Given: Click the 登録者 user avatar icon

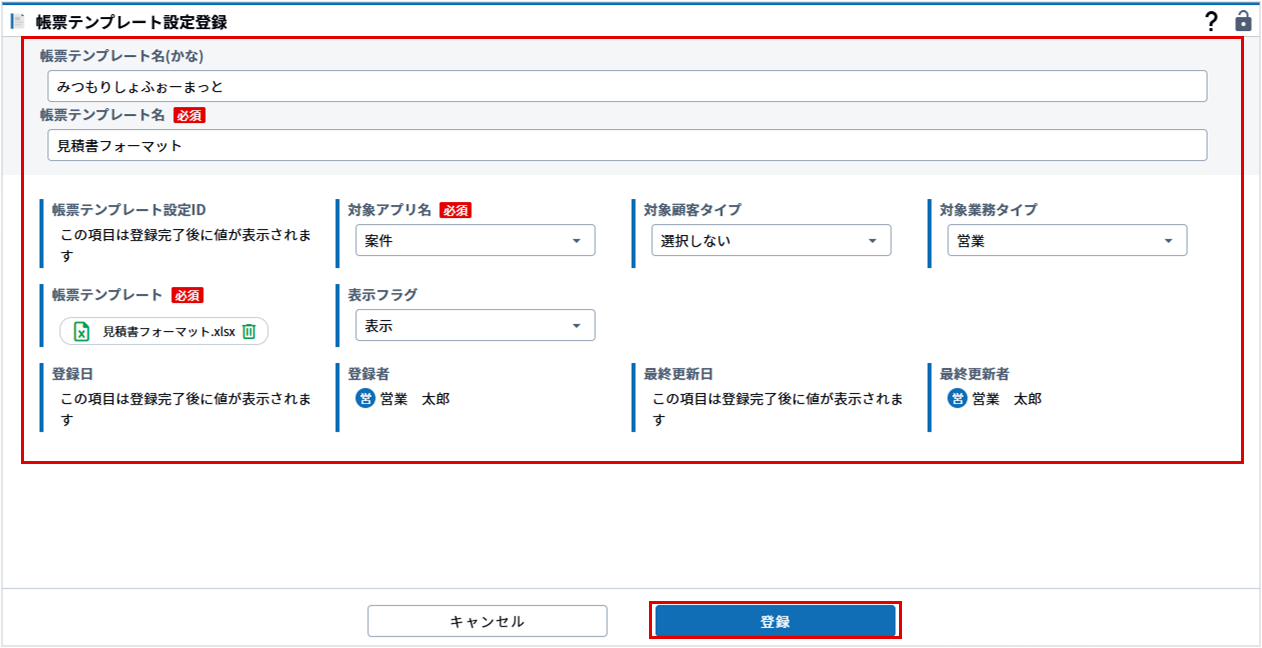Looking at the screenshot, I should (x=365, y=399).
